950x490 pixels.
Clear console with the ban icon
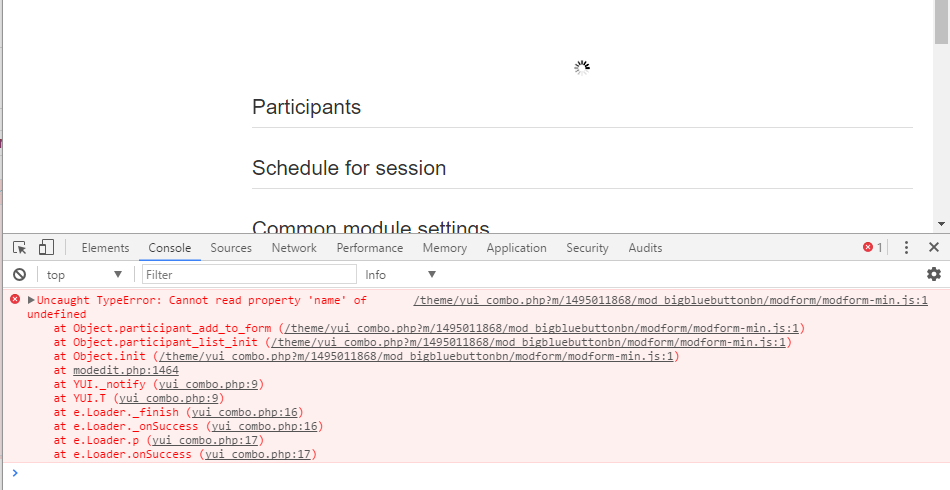click(19, 274)
